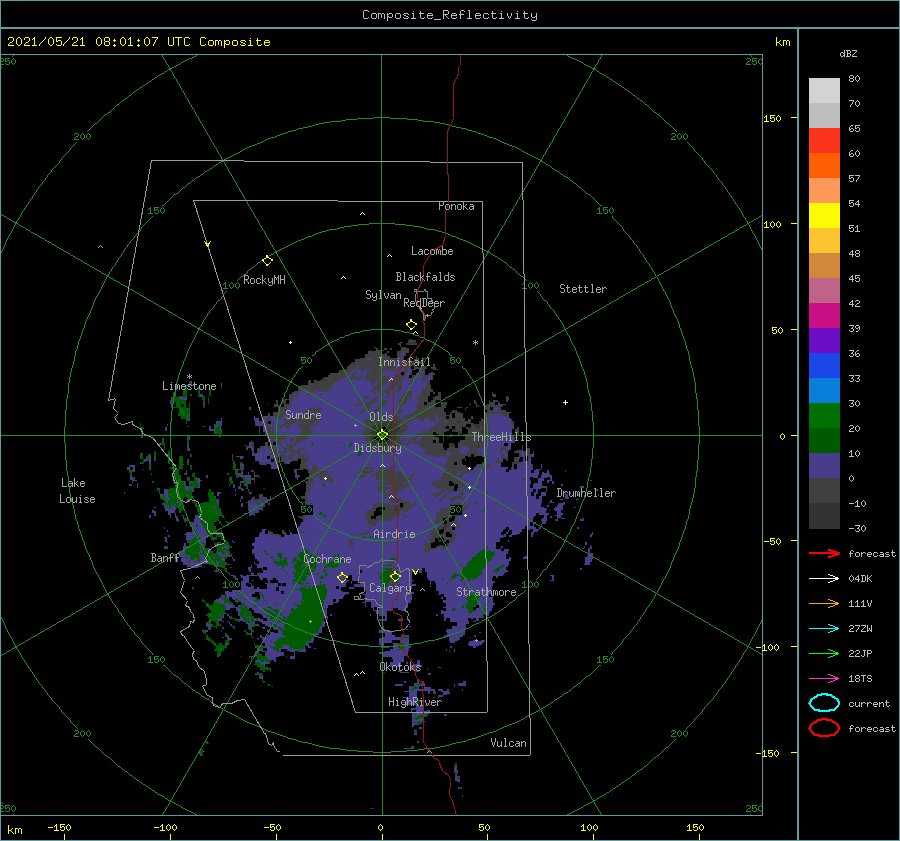
Task: Click the cyan 27ZW arrow legend icon
Action: 824,629
